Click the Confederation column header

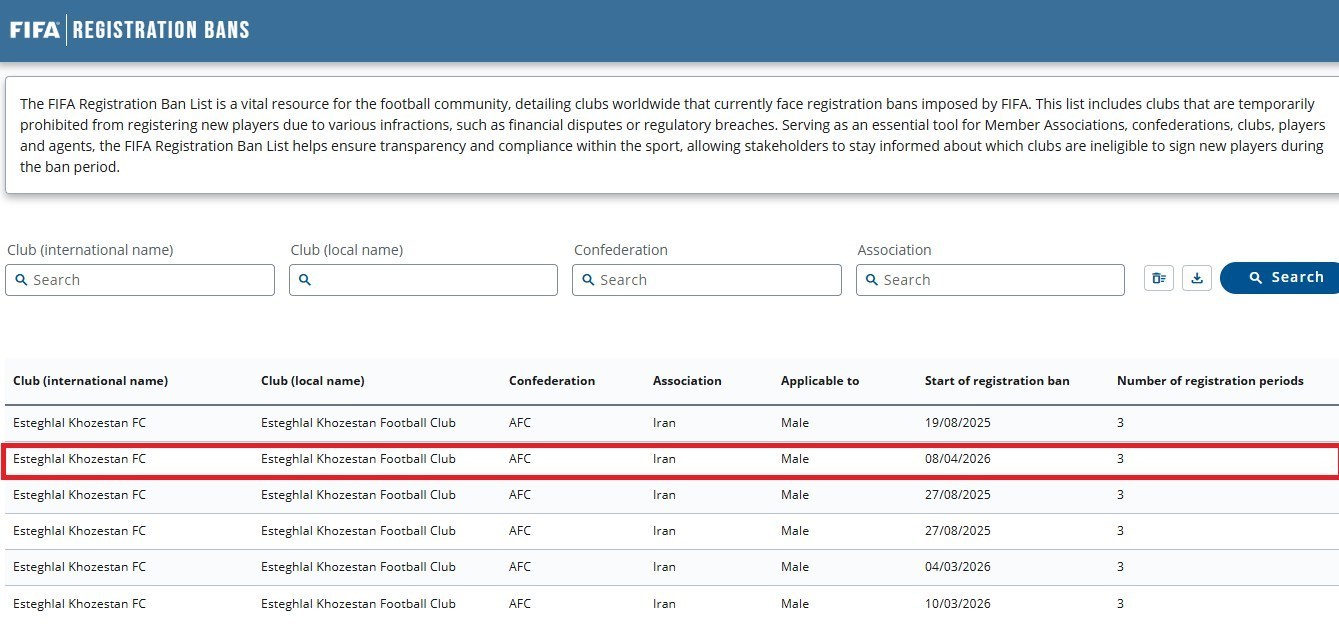pos(551,381)
